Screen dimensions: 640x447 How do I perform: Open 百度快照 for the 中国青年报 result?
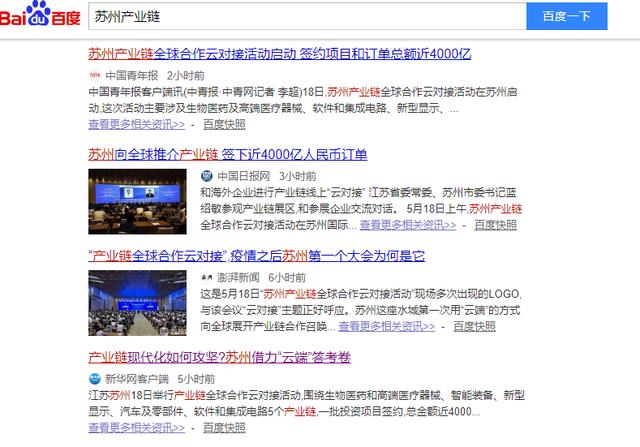point(224,124)
